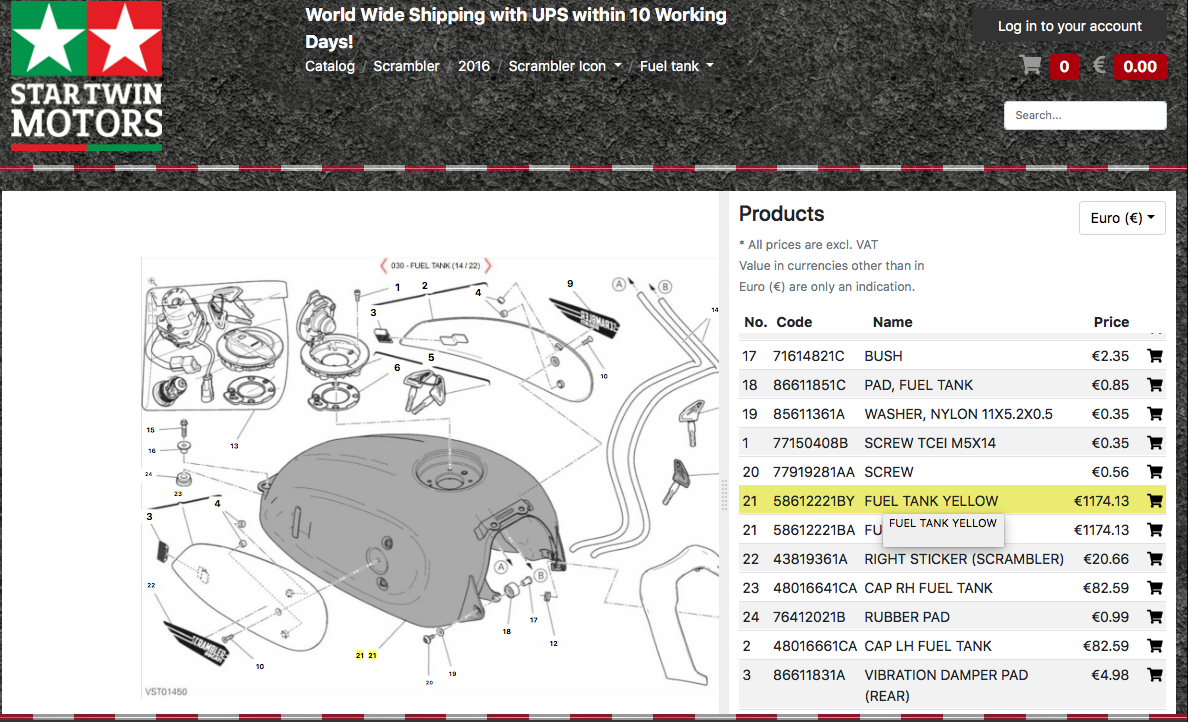Click the No. column header
The image size is (1188, 722).
pyautogui.click(x=755, y=322)
